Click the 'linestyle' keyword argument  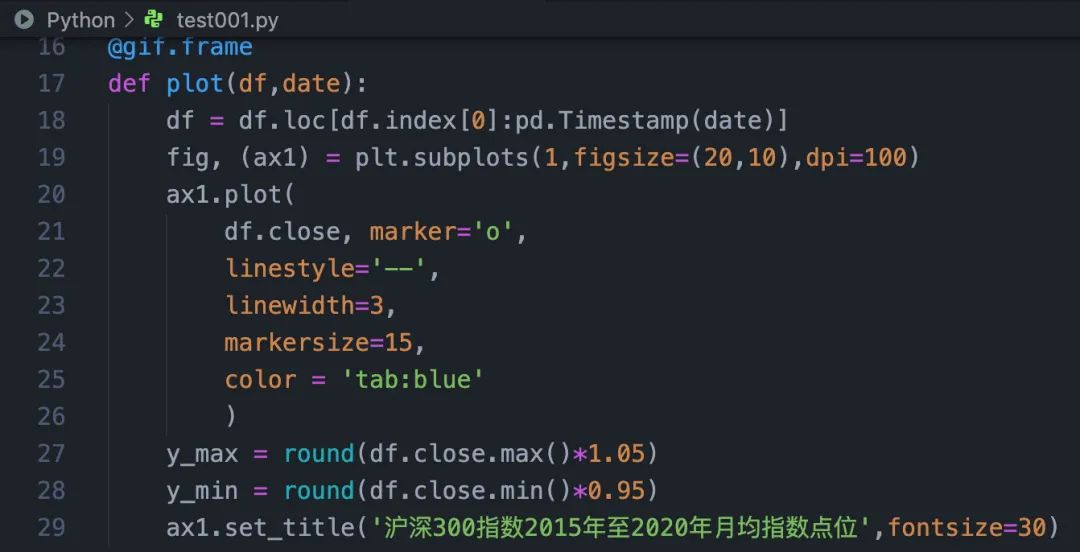290,269
